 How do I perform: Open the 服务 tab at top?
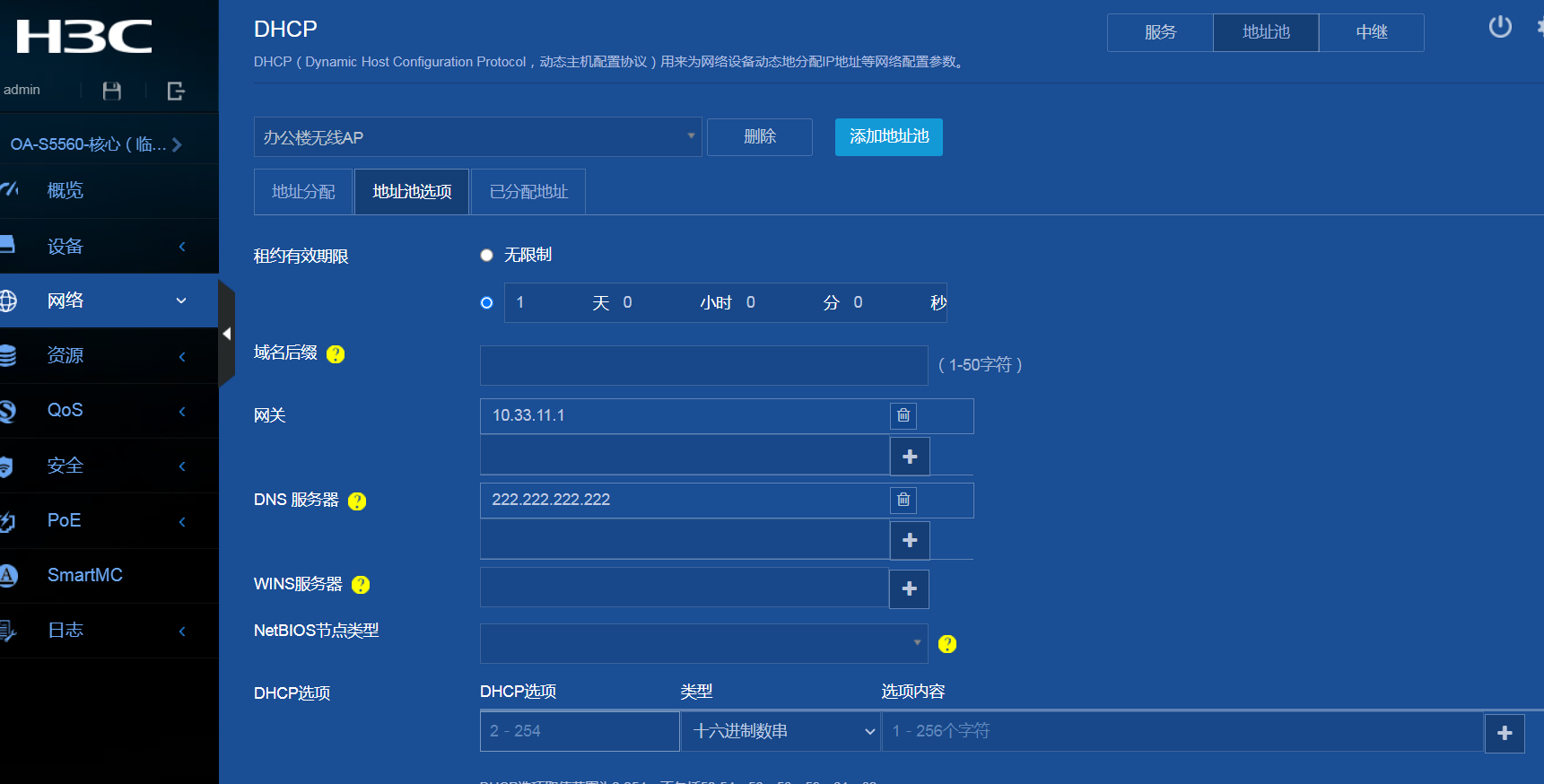(1160, 32)
